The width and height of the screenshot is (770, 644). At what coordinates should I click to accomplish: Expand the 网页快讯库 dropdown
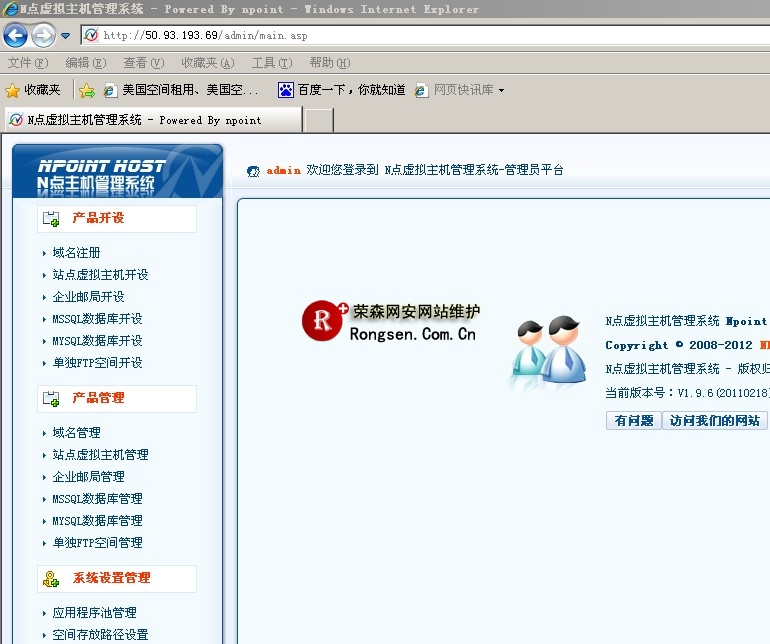point(501,90)
